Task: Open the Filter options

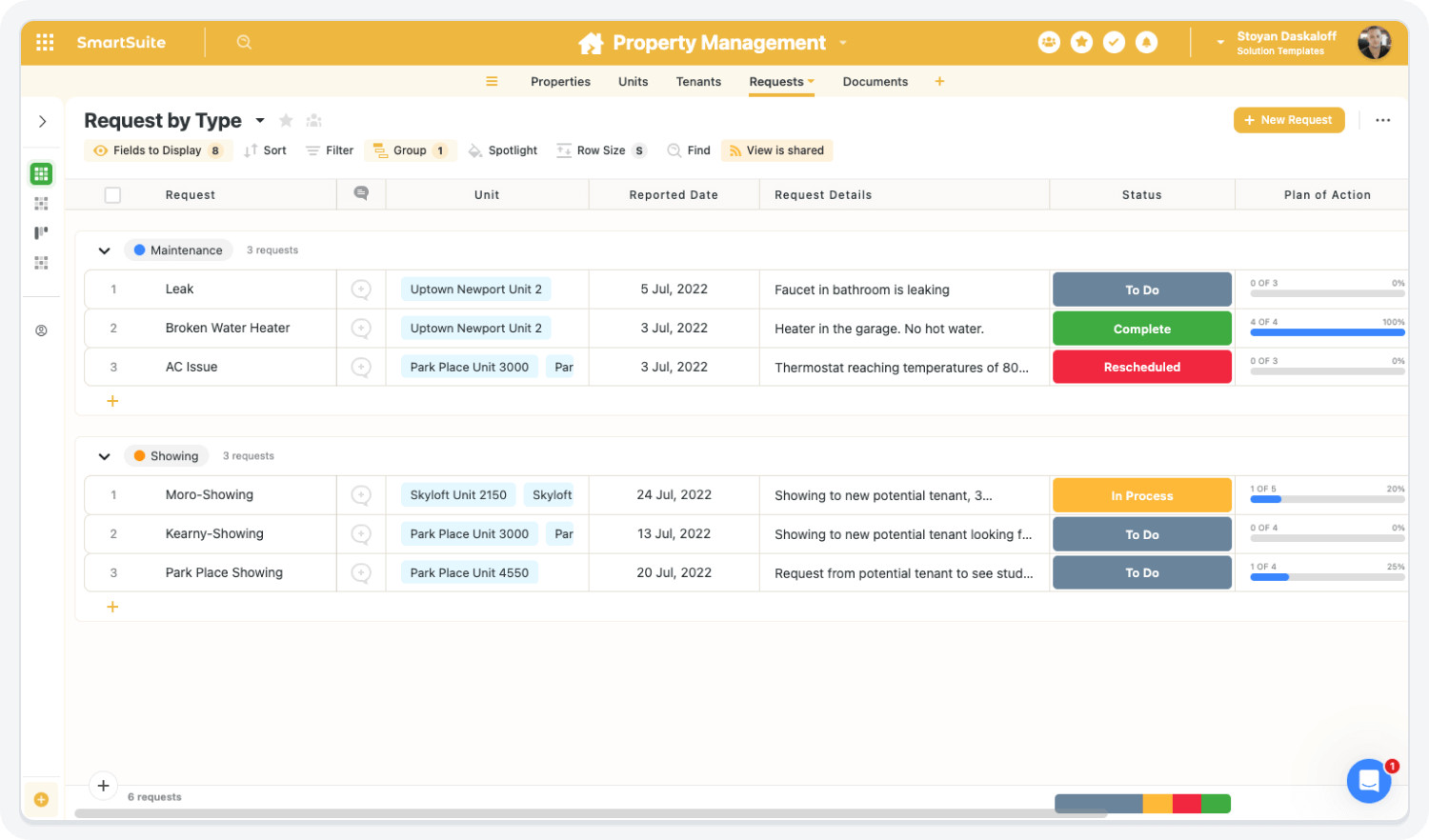Action: coord(330,150)
